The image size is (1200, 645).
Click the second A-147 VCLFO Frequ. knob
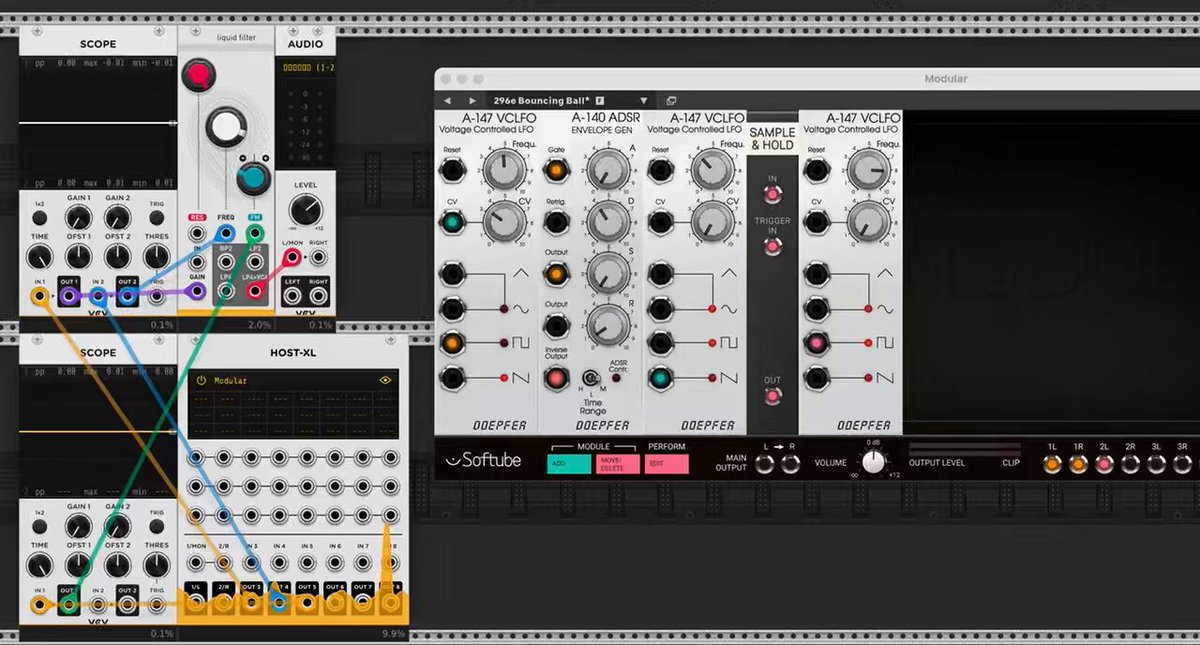pos(711,170)
